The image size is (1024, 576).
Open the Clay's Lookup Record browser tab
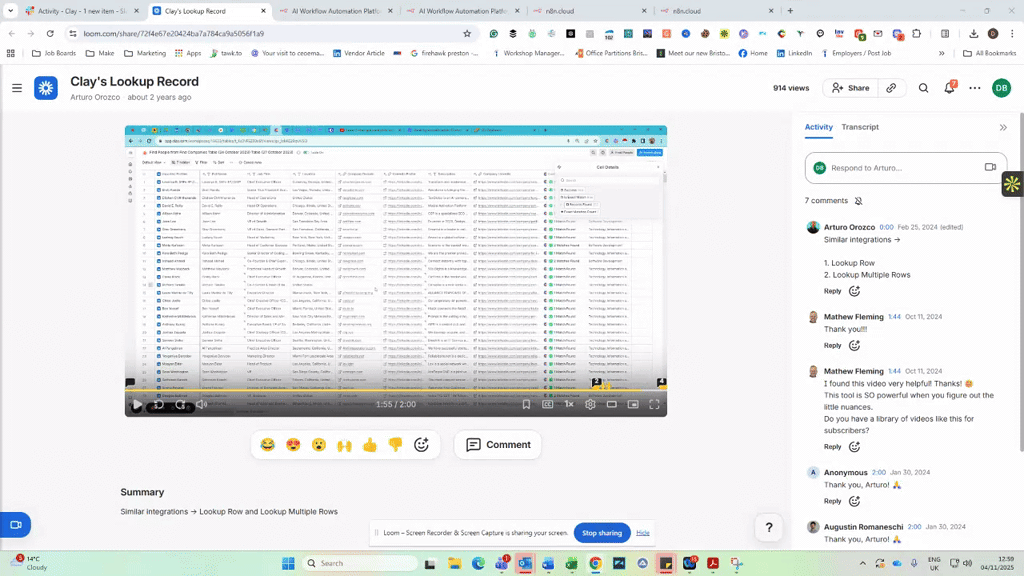coord(205,11)
